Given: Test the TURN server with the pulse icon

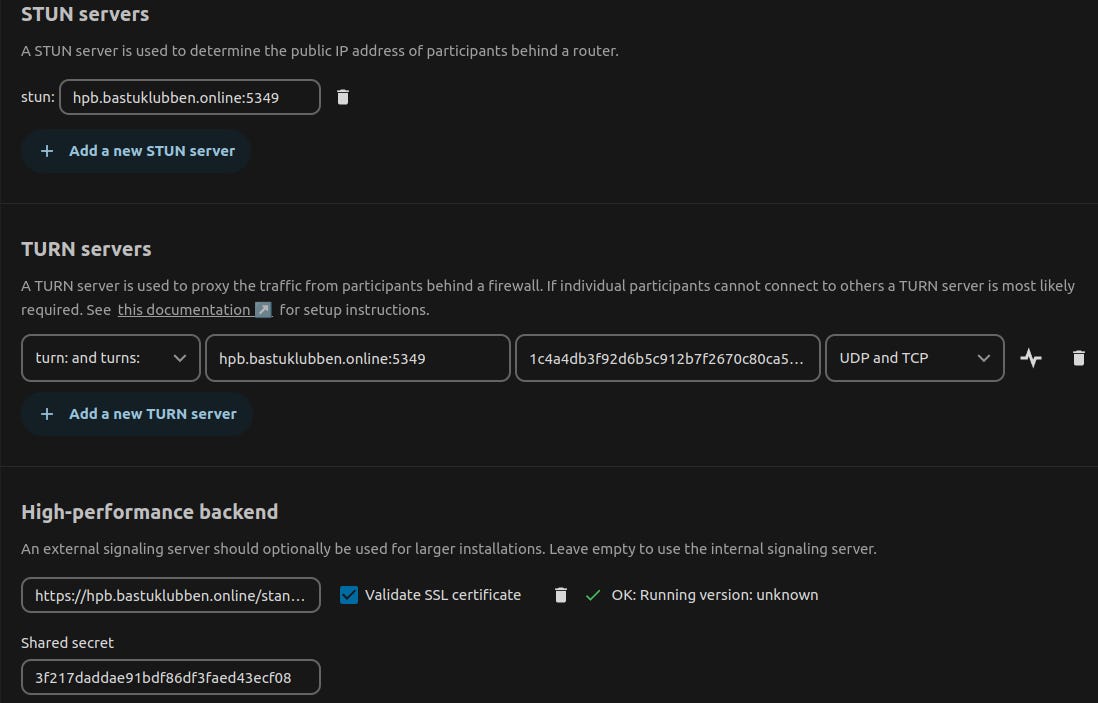Looking at the screenshot, I should (1031, 357).
